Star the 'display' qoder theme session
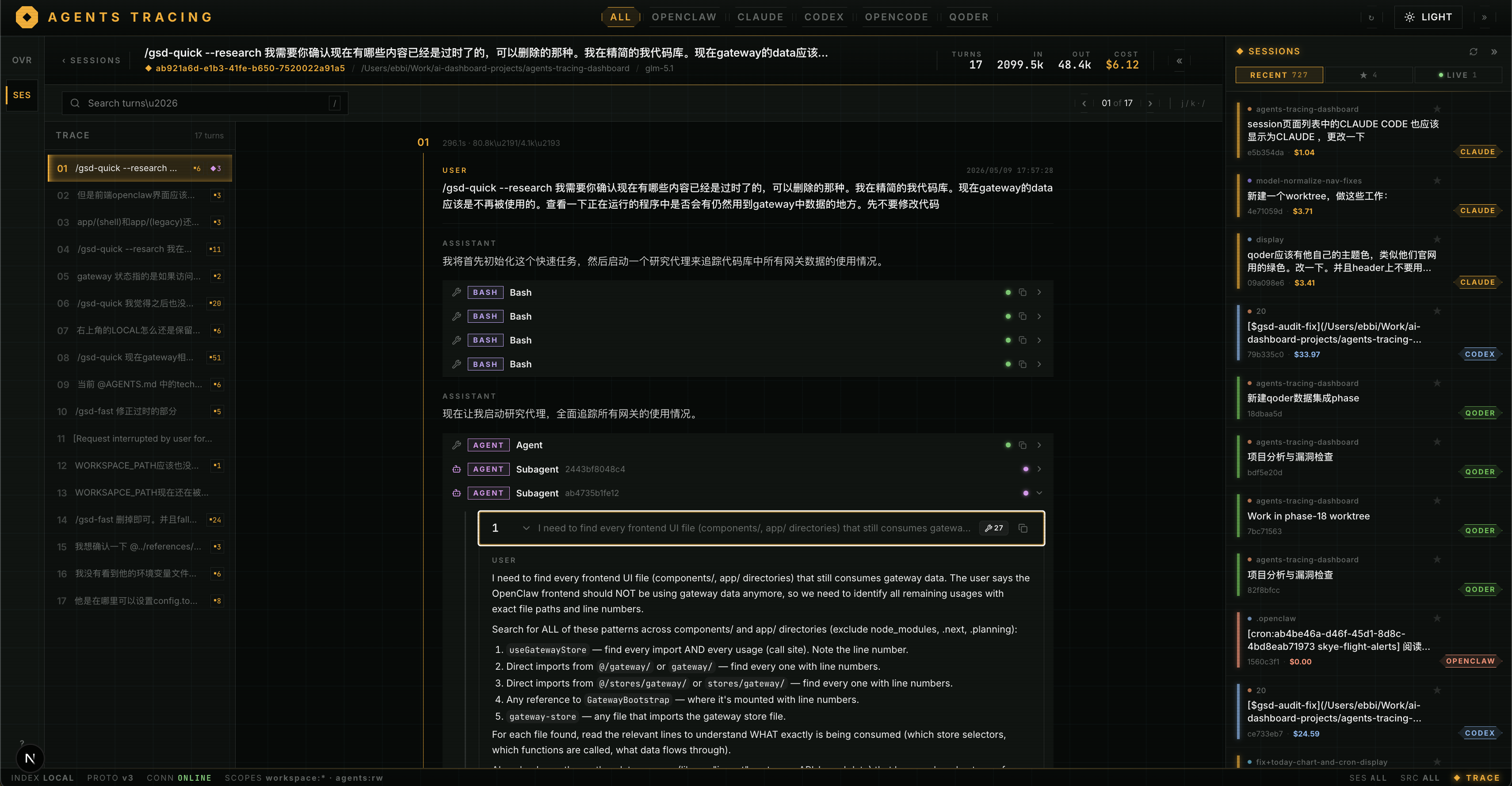Screen dimensions: 1512x786 click(x=1437, y=240)
